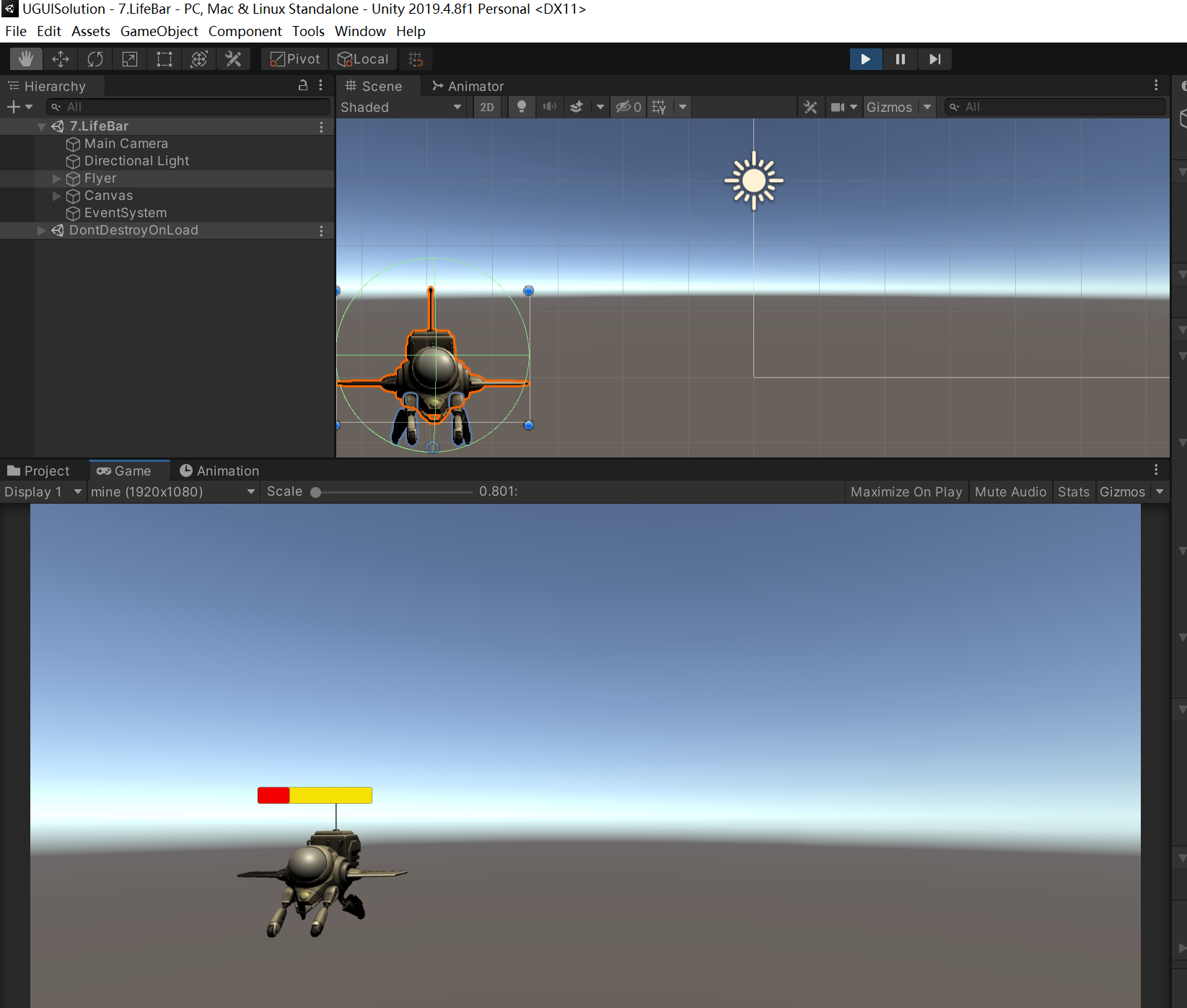Image resolution: width=1187 pixels, height=1008 pixels.
Task: Toggle Maximize On Play
Action: click(906, 492)
